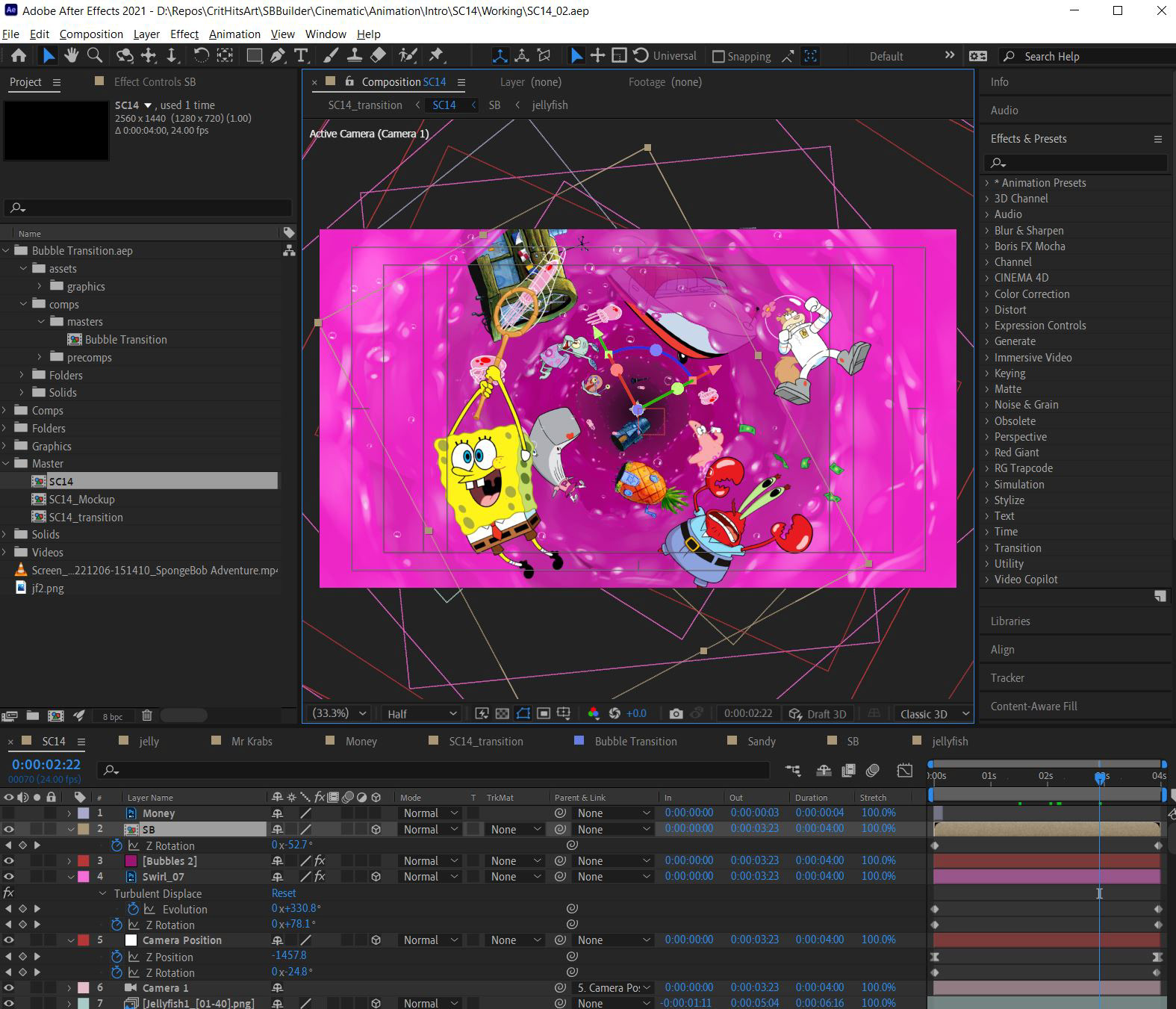Open the Graph Editor icon
The image size is (1176, 1009).
tap(905, 771)
